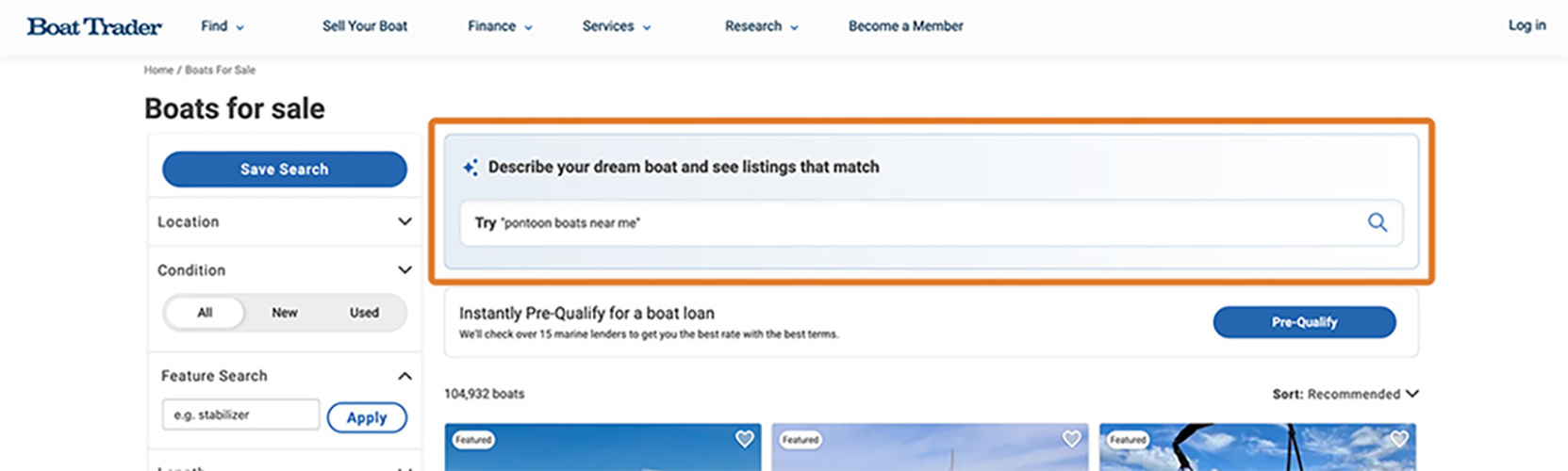Focus the dream boat description search field
The height and width of the screenshot is (471, 1568).
point(932,222)
